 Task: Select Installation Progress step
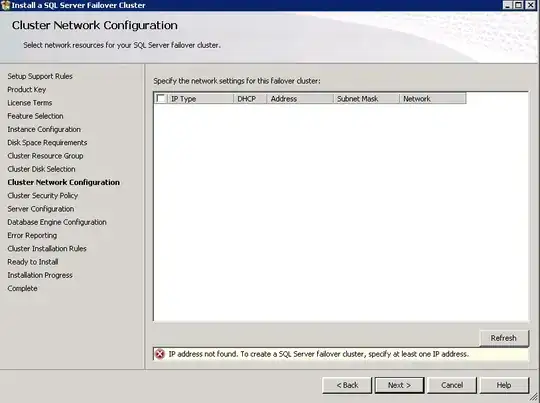(x=40, y=275)
